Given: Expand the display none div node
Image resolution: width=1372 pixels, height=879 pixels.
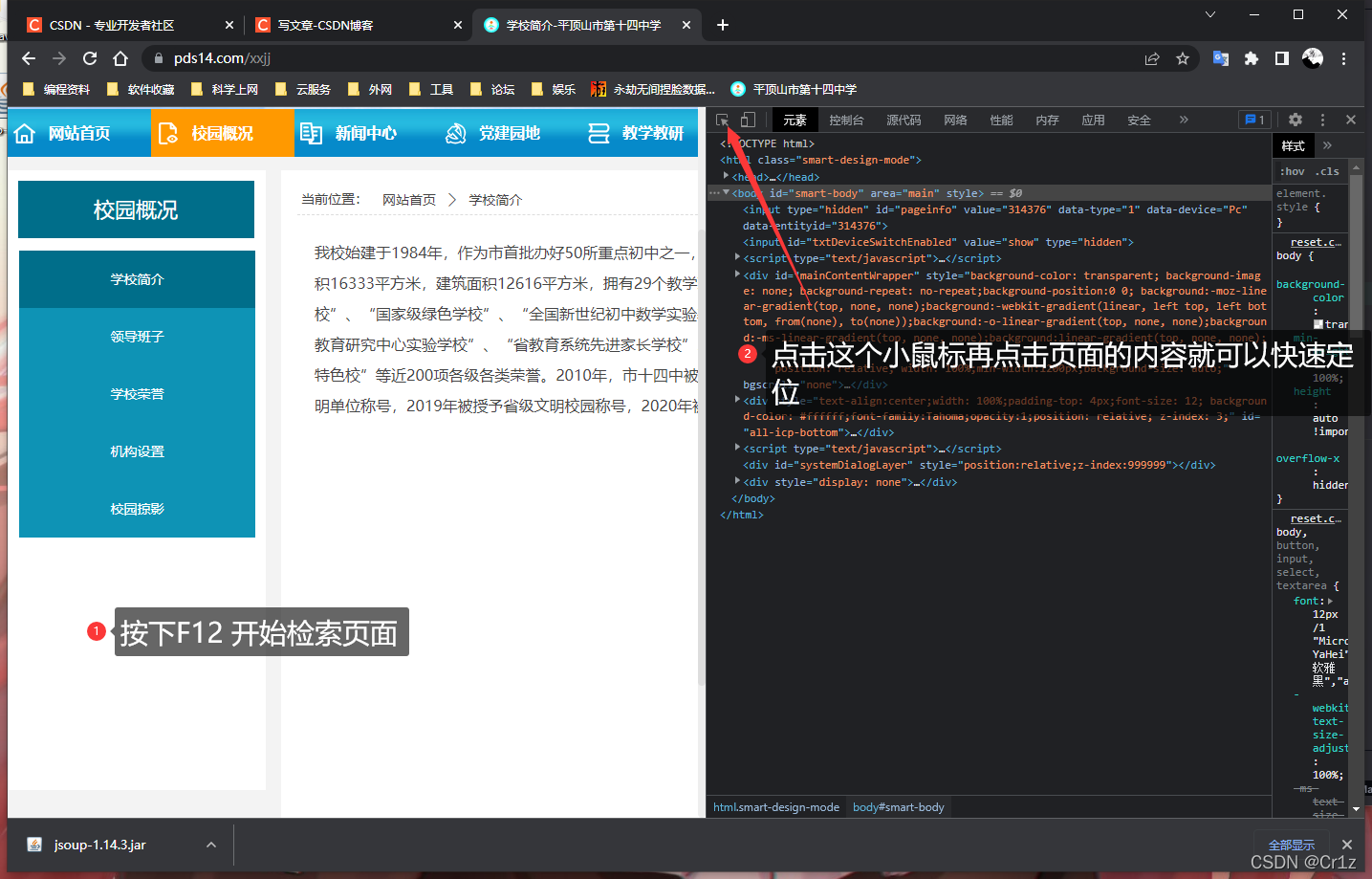Looking at the screenshot, I should click(737, 481).
